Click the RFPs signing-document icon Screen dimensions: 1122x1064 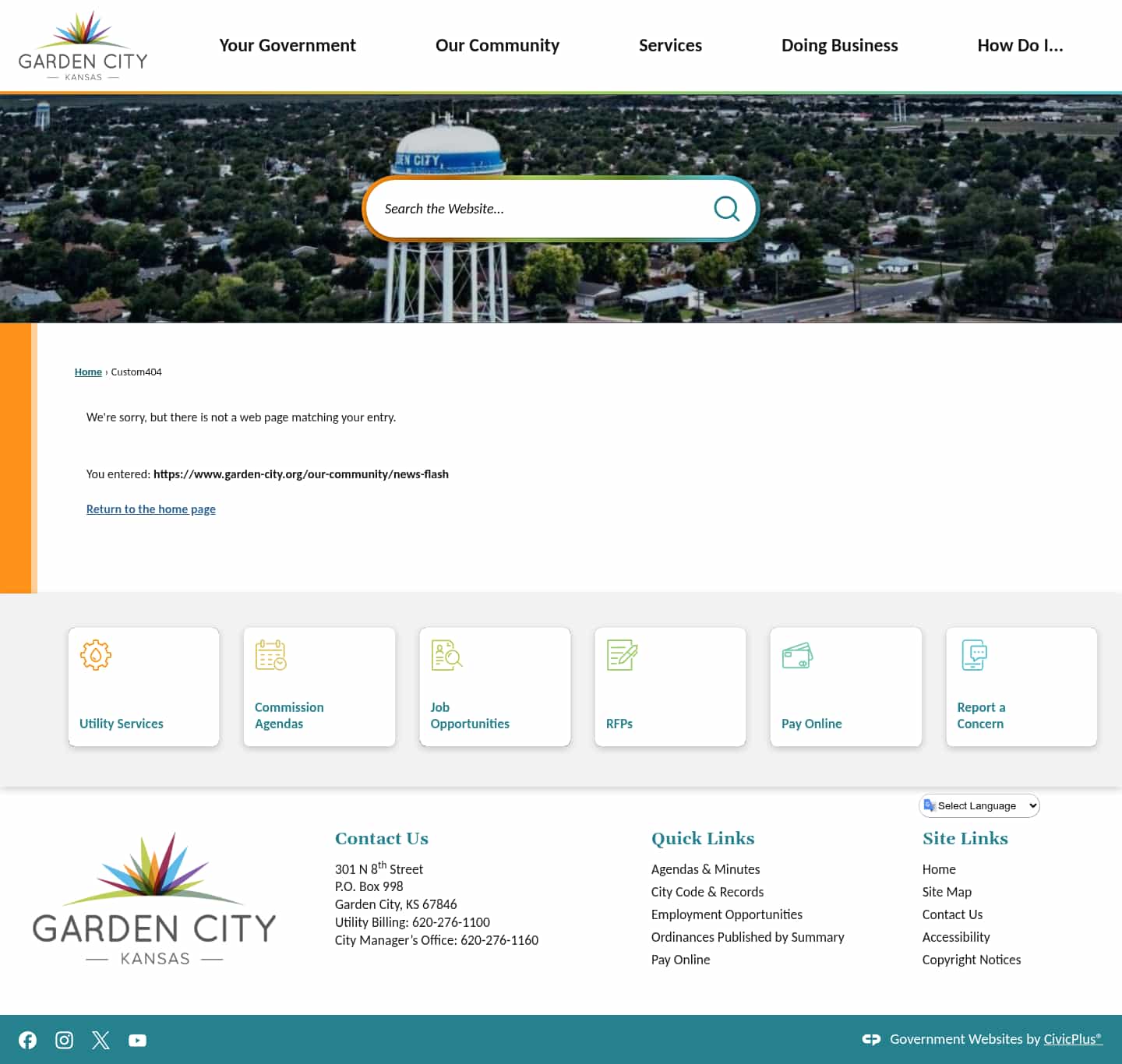click(621, 655)
